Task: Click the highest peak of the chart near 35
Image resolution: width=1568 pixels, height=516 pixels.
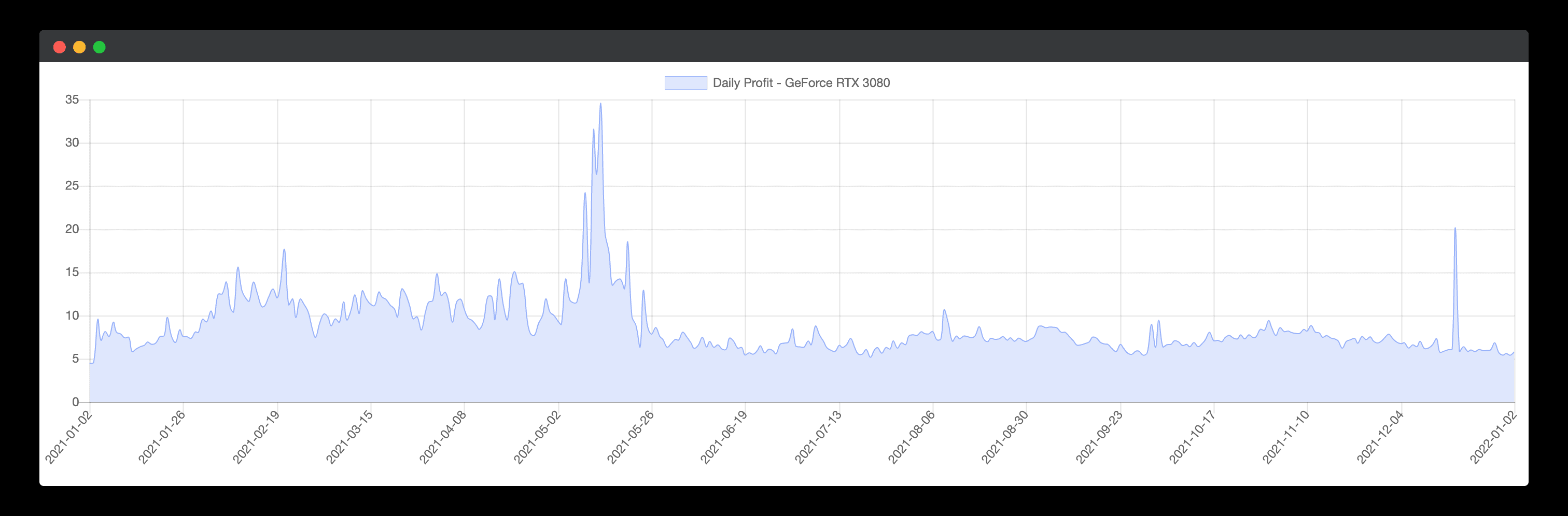Action: point(600,104)
